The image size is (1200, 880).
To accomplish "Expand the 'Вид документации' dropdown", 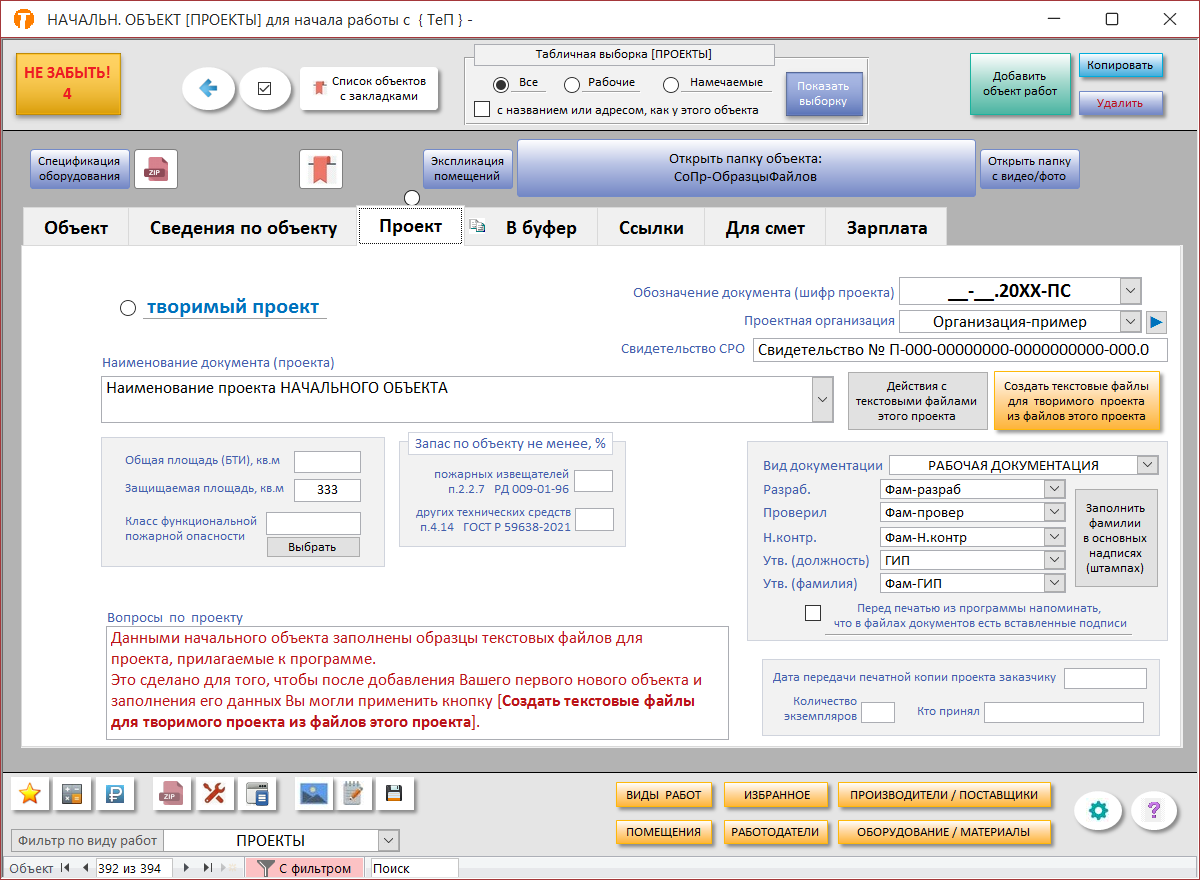I will coord(1147,465).
